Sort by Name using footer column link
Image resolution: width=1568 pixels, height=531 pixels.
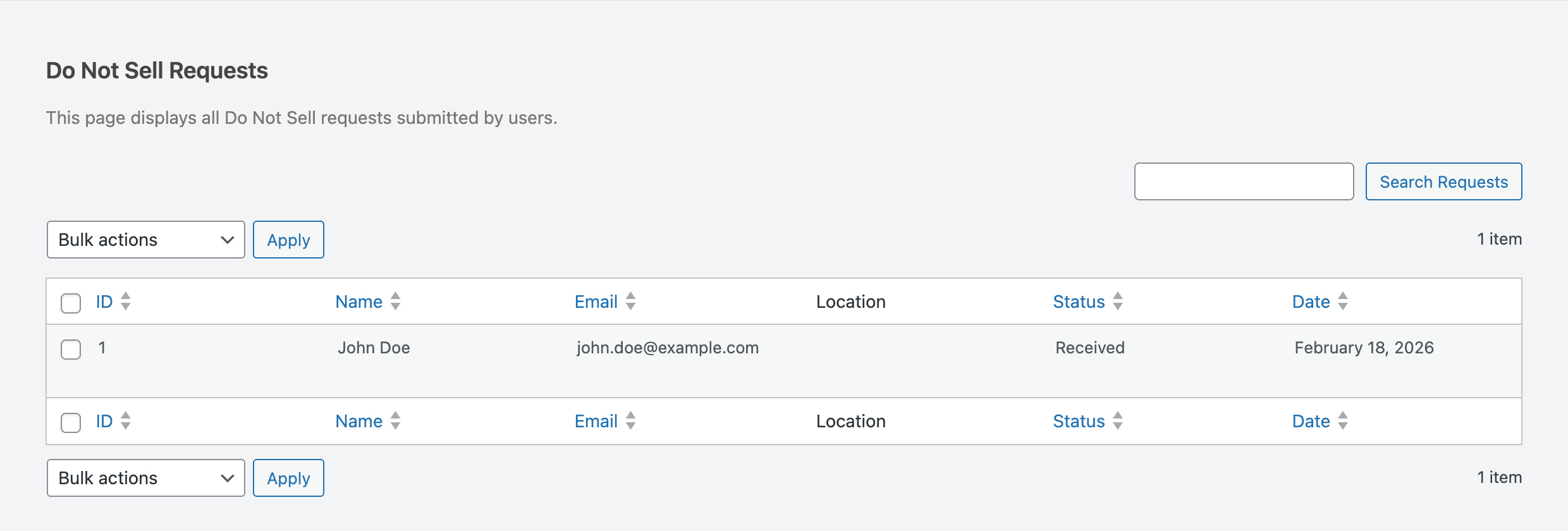pos(358,421)
